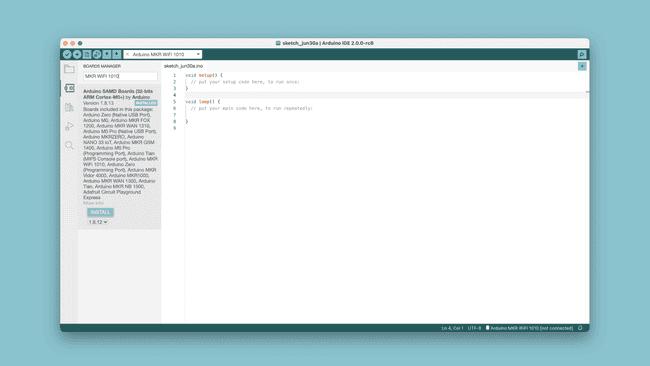This screenshot has width=650, height=366.
Task: Click the editor options button beside the tab bar
Action: pos(582,66)
